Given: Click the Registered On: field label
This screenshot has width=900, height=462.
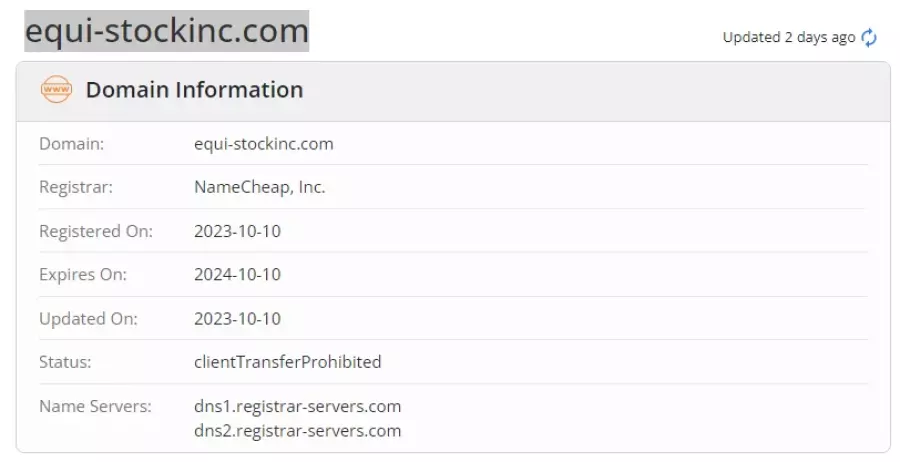Looking at the screenshot, I should tap(96, 231).
